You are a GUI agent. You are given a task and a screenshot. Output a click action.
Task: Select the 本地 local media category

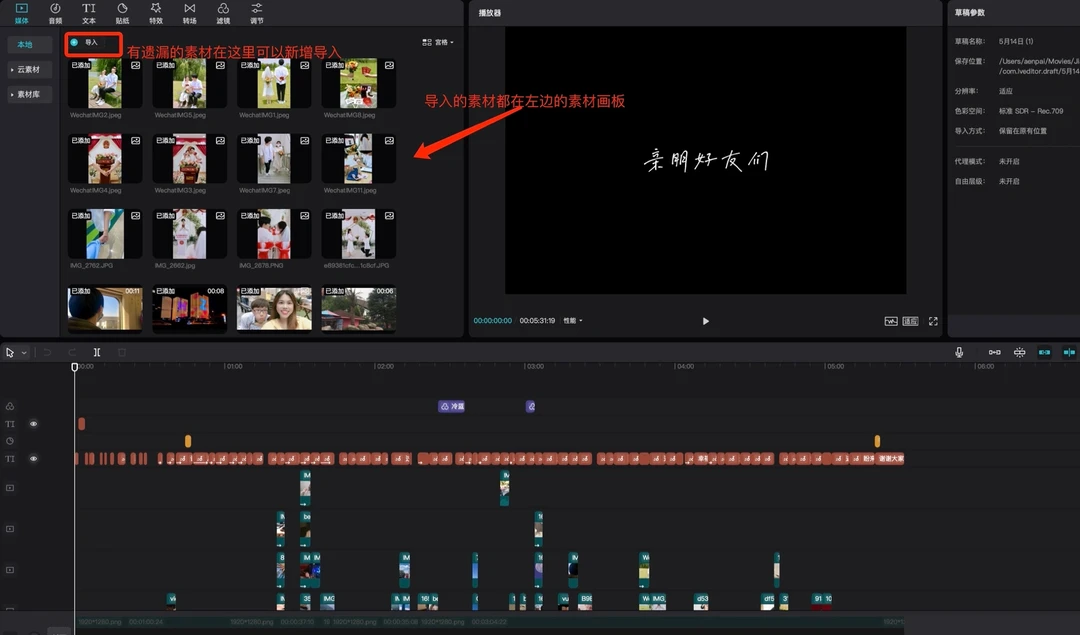coord(30,45)
